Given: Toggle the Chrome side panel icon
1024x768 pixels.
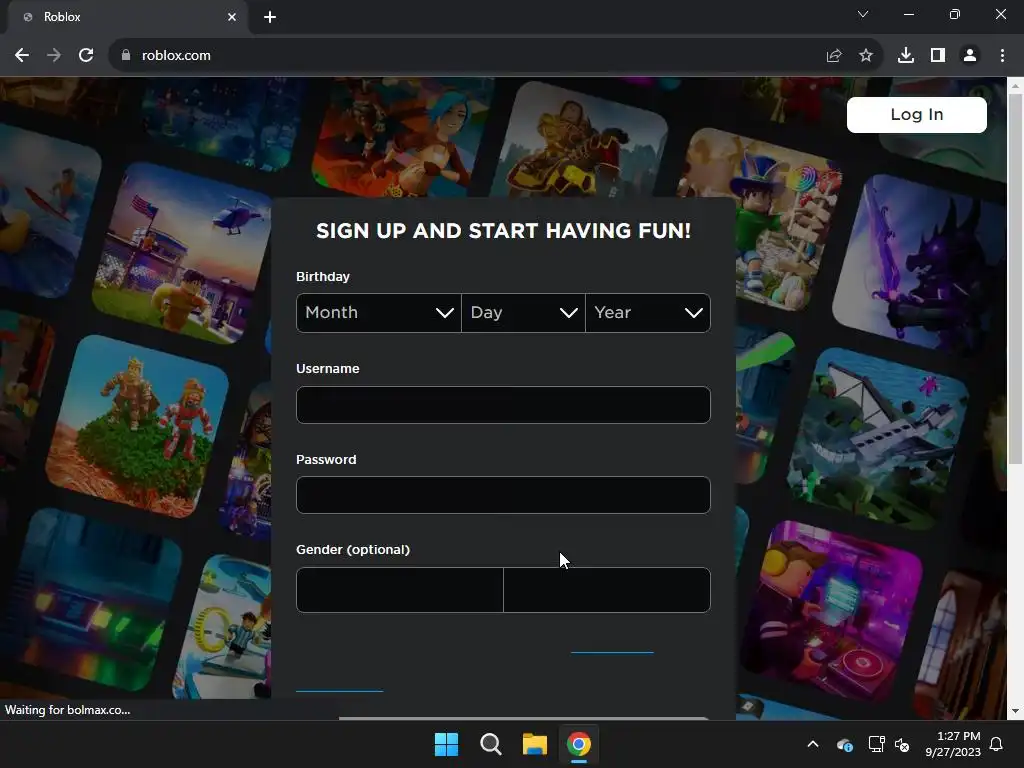Looking at the screenshot, I should (938, 56).
